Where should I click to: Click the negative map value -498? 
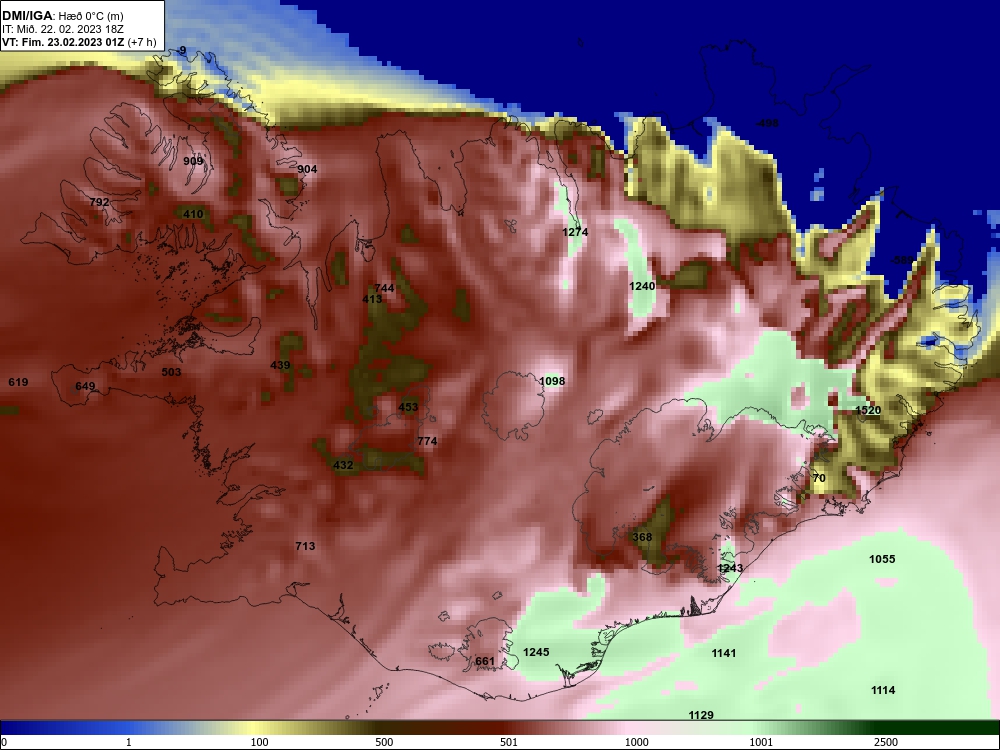(767, 123)
